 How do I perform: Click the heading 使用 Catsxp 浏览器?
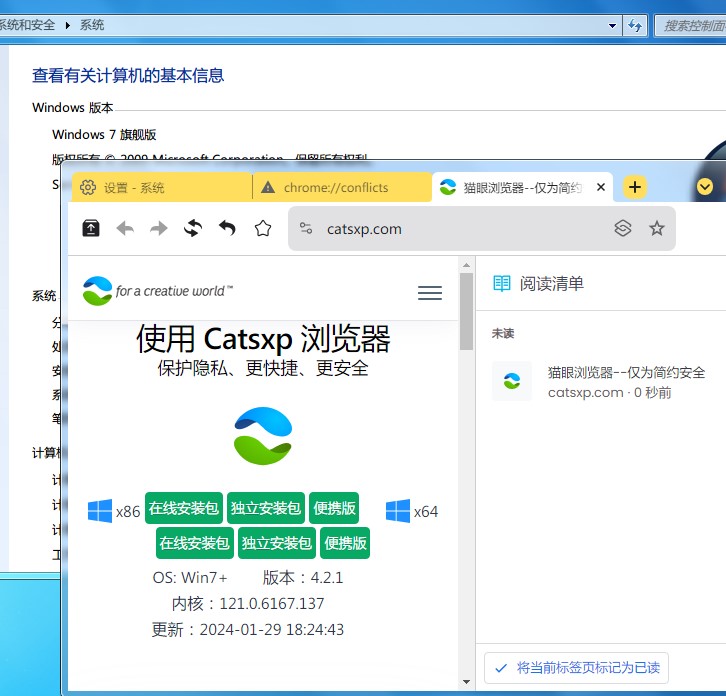pos(263,339)
